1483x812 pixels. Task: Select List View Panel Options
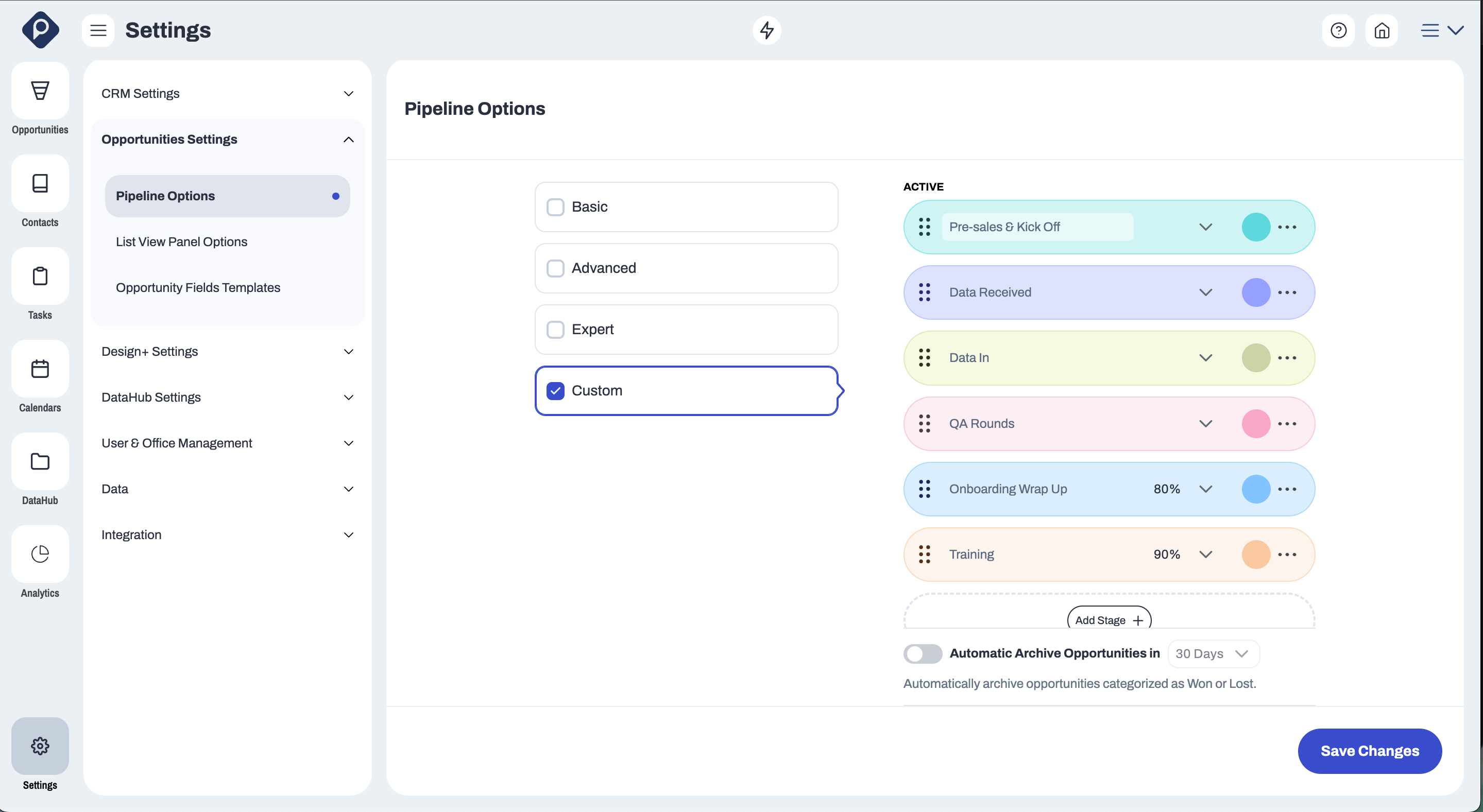(181, 241)
